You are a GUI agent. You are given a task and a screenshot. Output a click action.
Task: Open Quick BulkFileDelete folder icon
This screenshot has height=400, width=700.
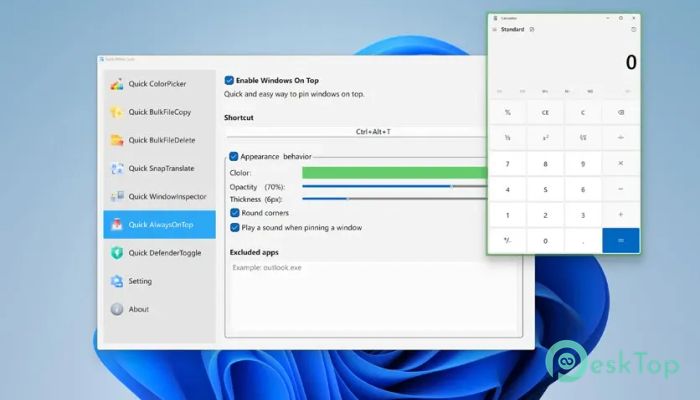click(x=117, y=140)
